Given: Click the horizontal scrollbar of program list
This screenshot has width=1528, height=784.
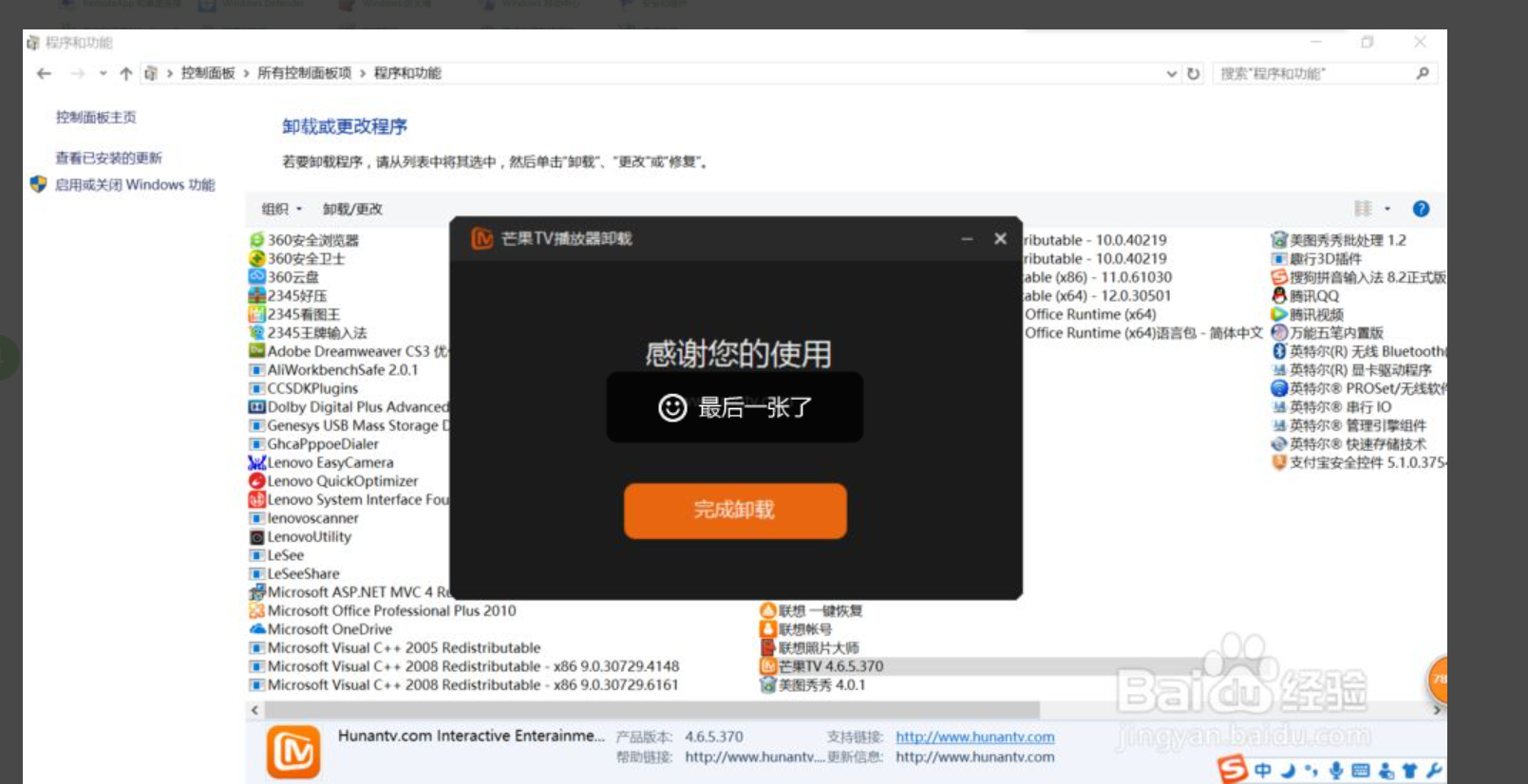Looking at the screenshot, I should click(x=652, y=710).
